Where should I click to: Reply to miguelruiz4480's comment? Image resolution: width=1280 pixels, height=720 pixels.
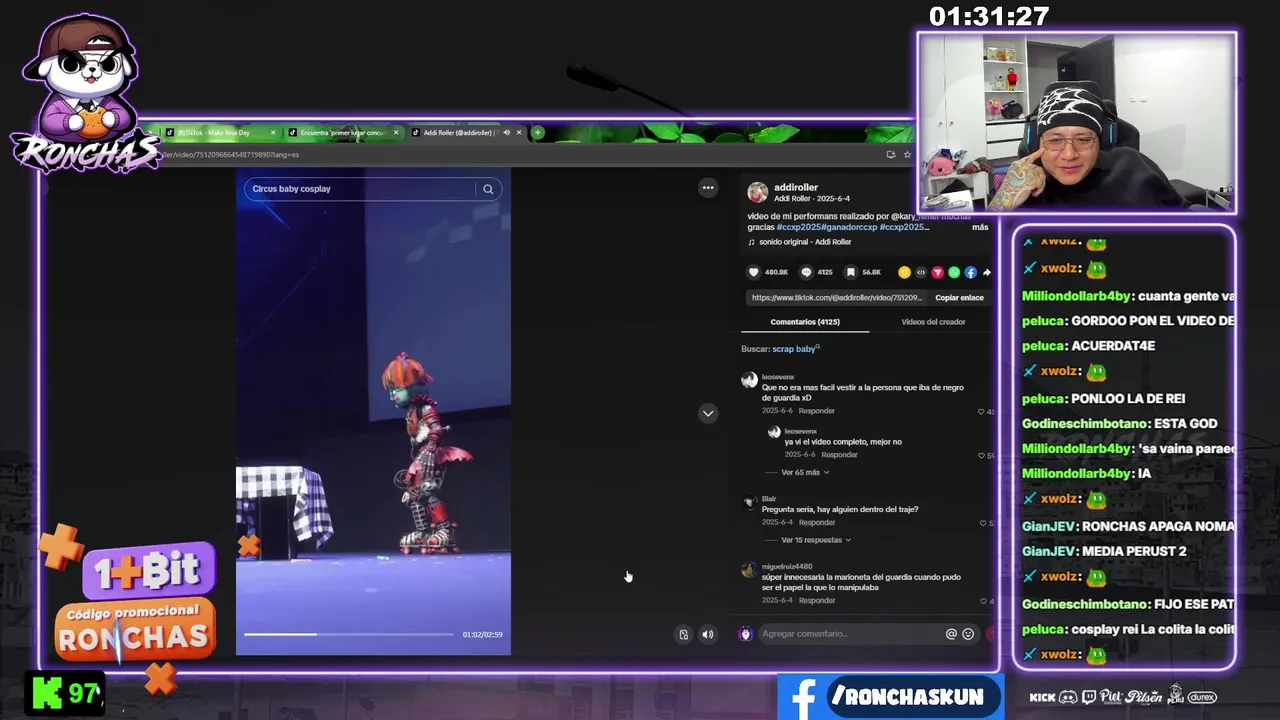click(816, 600)
